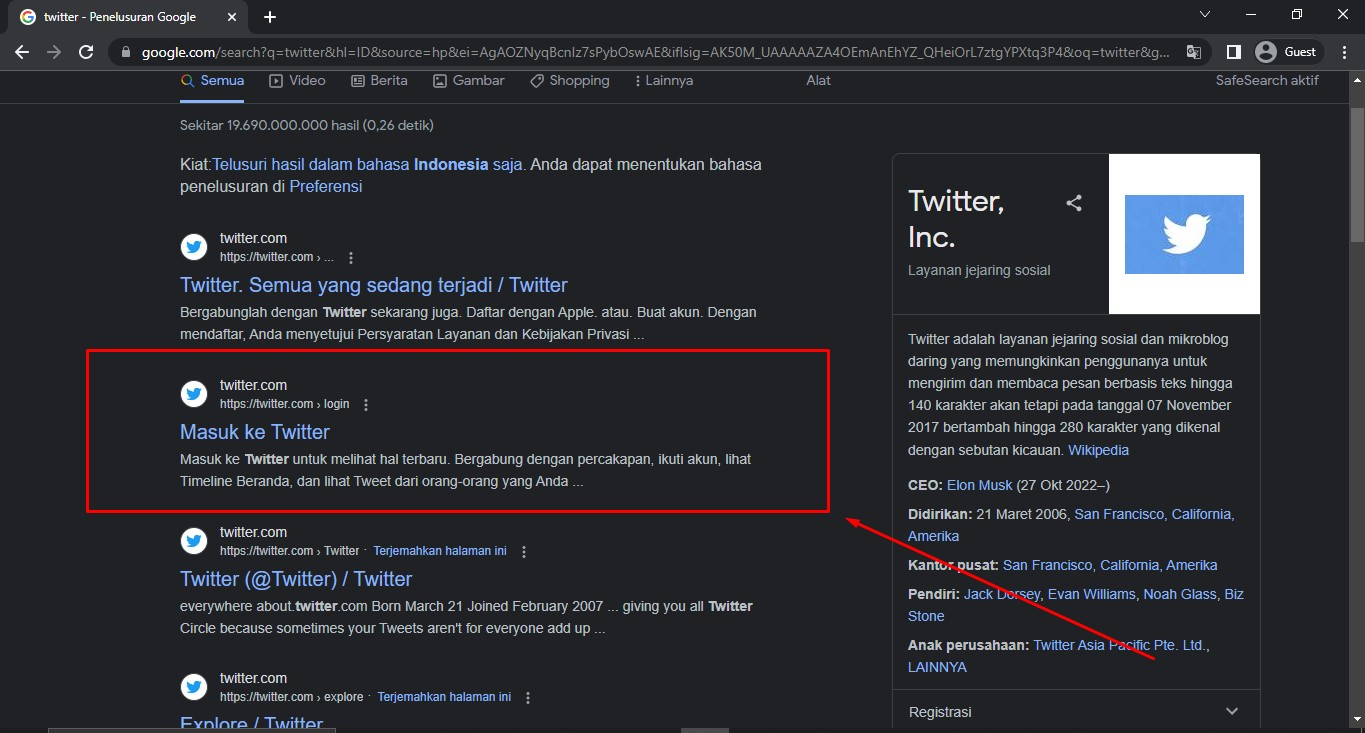The width and height of the screenshot is (1365, 733).
Task: Open Twitter Asia Pacific Pte. Ltd. link
Action: 1119,645
